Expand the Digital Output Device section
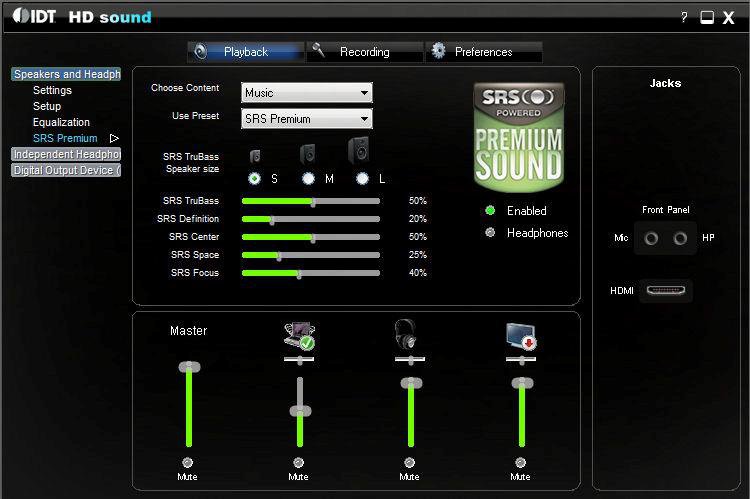The width and height of the screenshot is (750, 499). (x=66, y=170)
